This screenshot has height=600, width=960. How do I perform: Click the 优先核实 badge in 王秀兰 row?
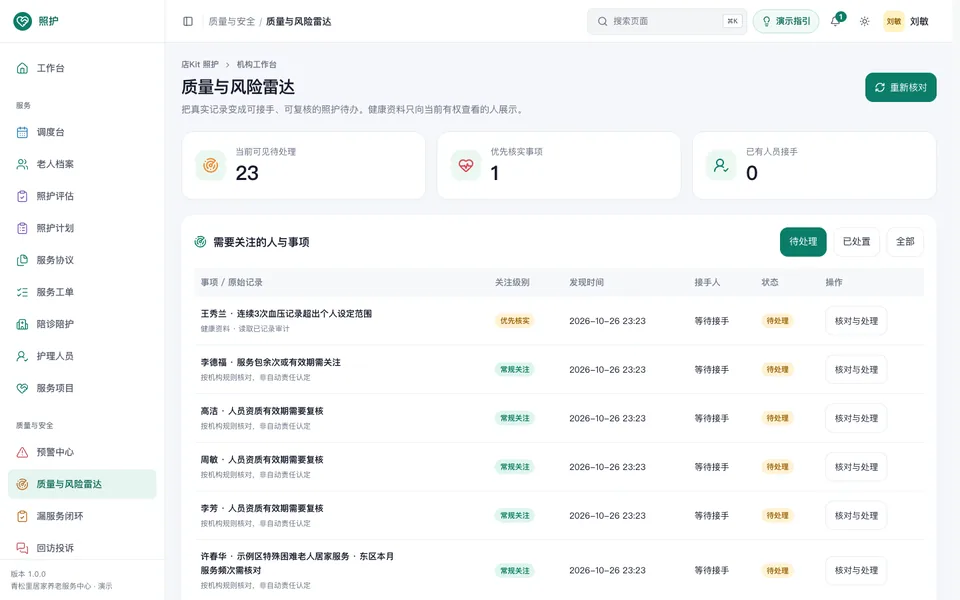(514, 321)
